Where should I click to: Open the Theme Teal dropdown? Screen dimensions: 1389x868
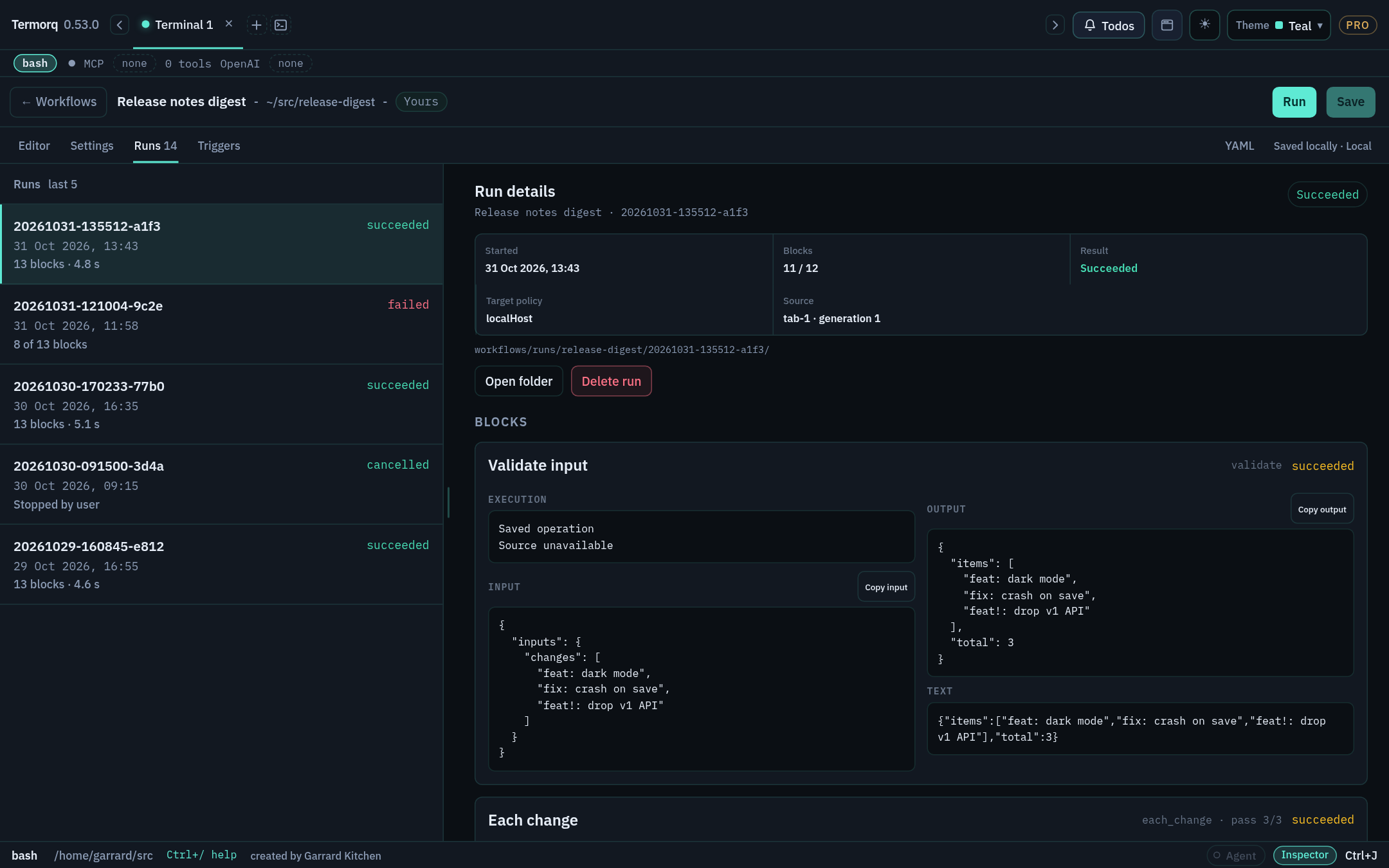pyautogui.click(x=1279, y=25)
